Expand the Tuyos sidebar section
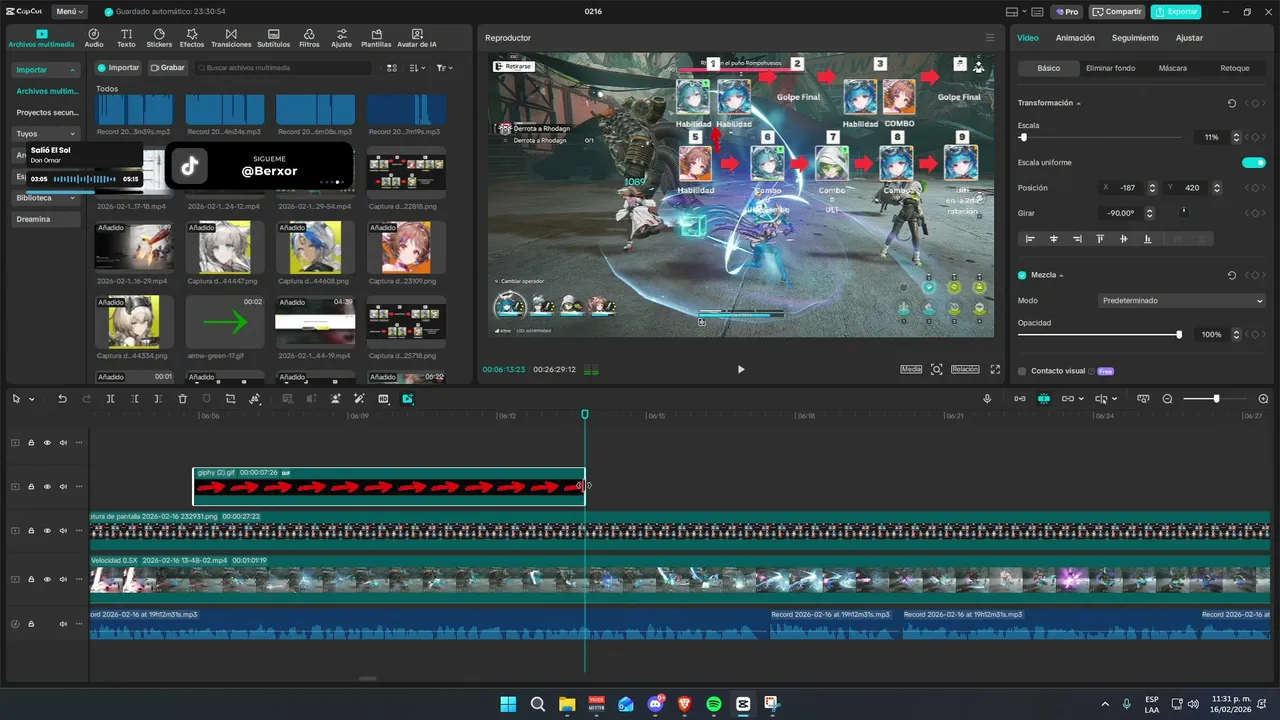Screen dimensions: 1280x720 [x=72, y=134]
